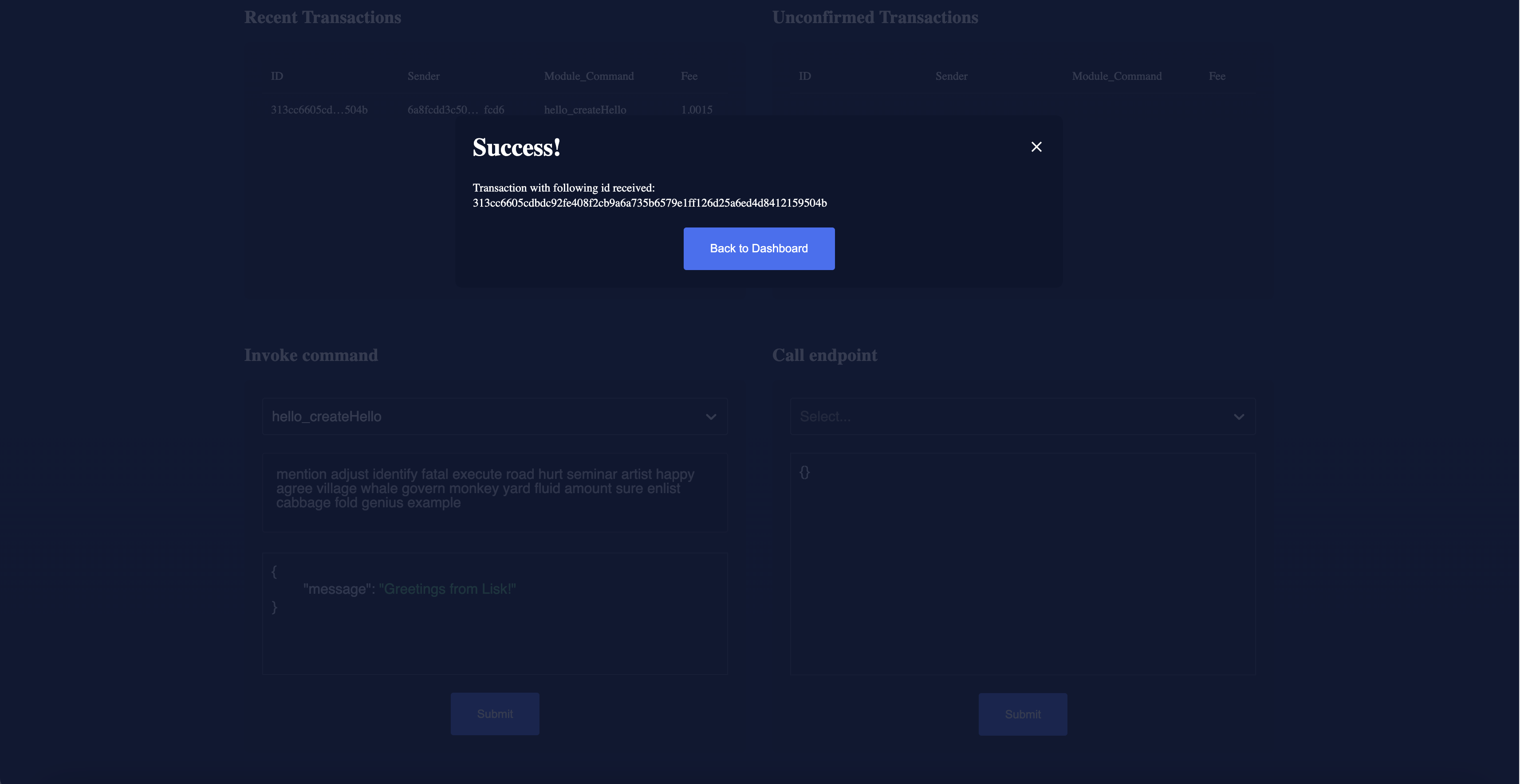
Task: Click the Invoke command Submit button
Action: point(495,713)
